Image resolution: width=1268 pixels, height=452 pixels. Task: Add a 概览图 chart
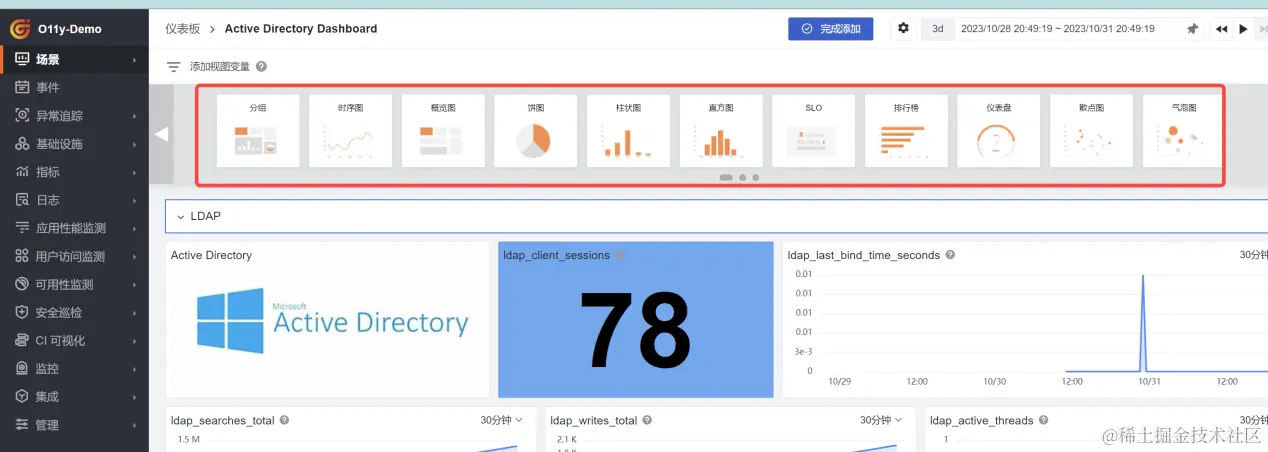click(443, 130)
